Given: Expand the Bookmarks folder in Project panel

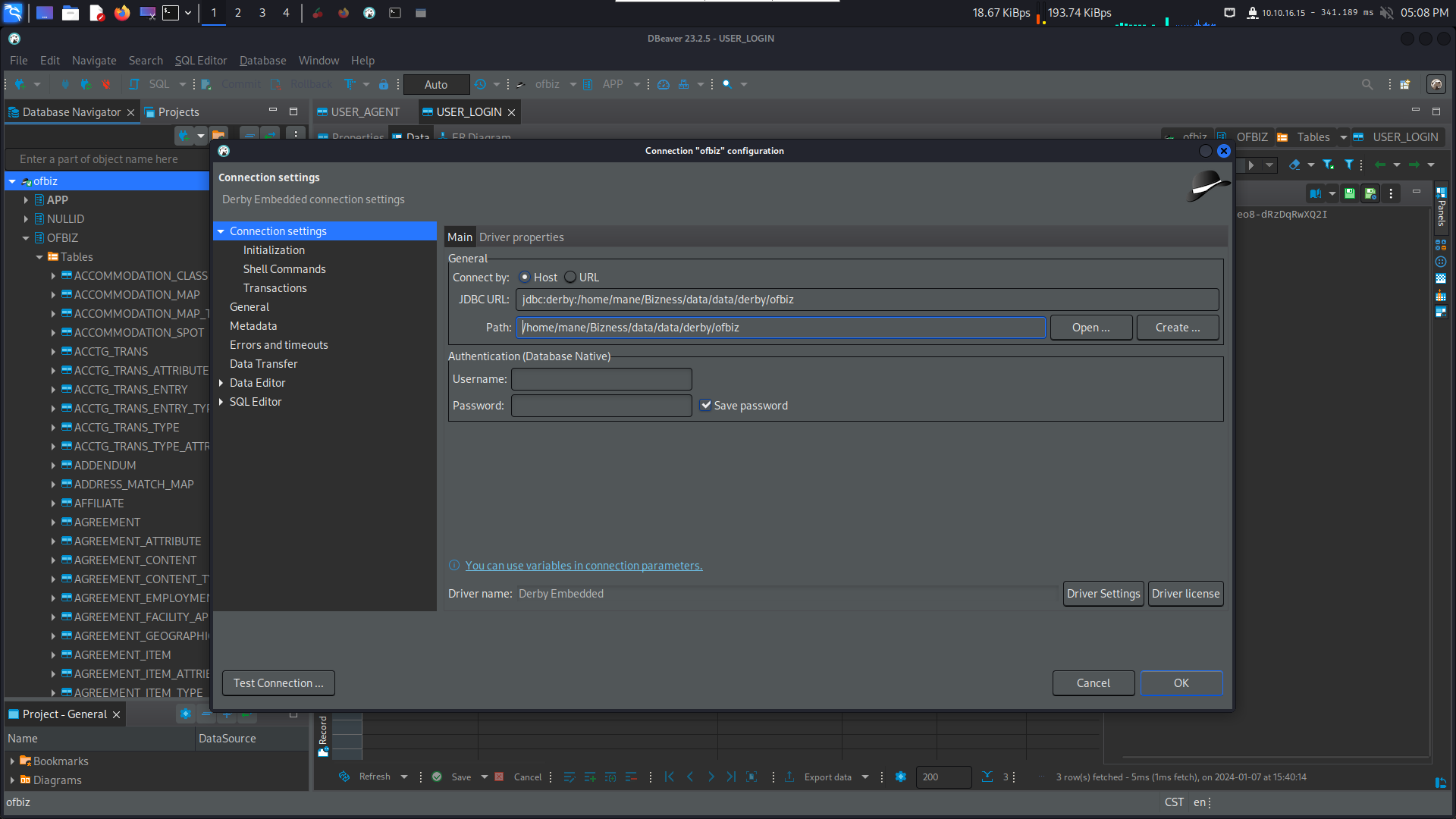Looking at the screenshot, I should (x=12, y=761).
